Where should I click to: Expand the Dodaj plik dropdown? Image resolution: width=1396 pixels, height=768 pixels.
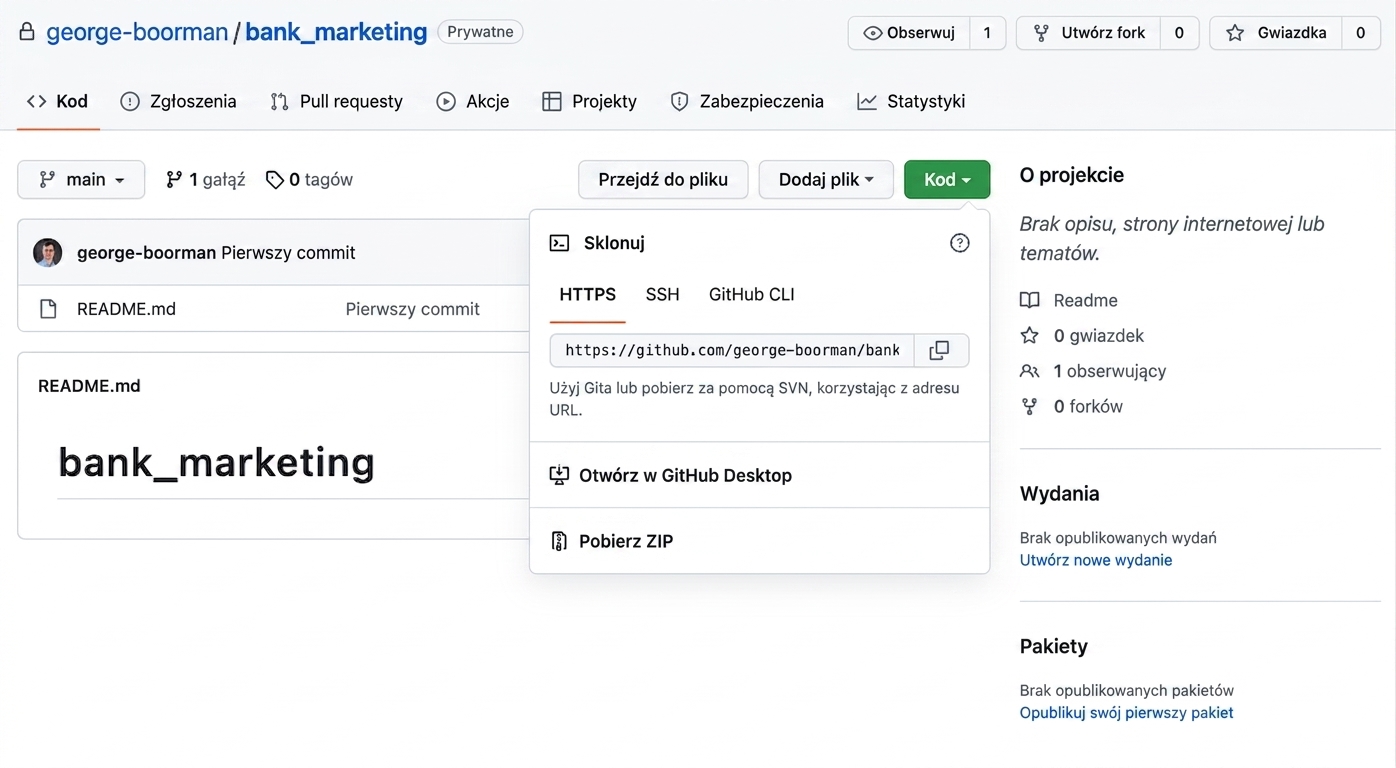[x=826, y=180]
